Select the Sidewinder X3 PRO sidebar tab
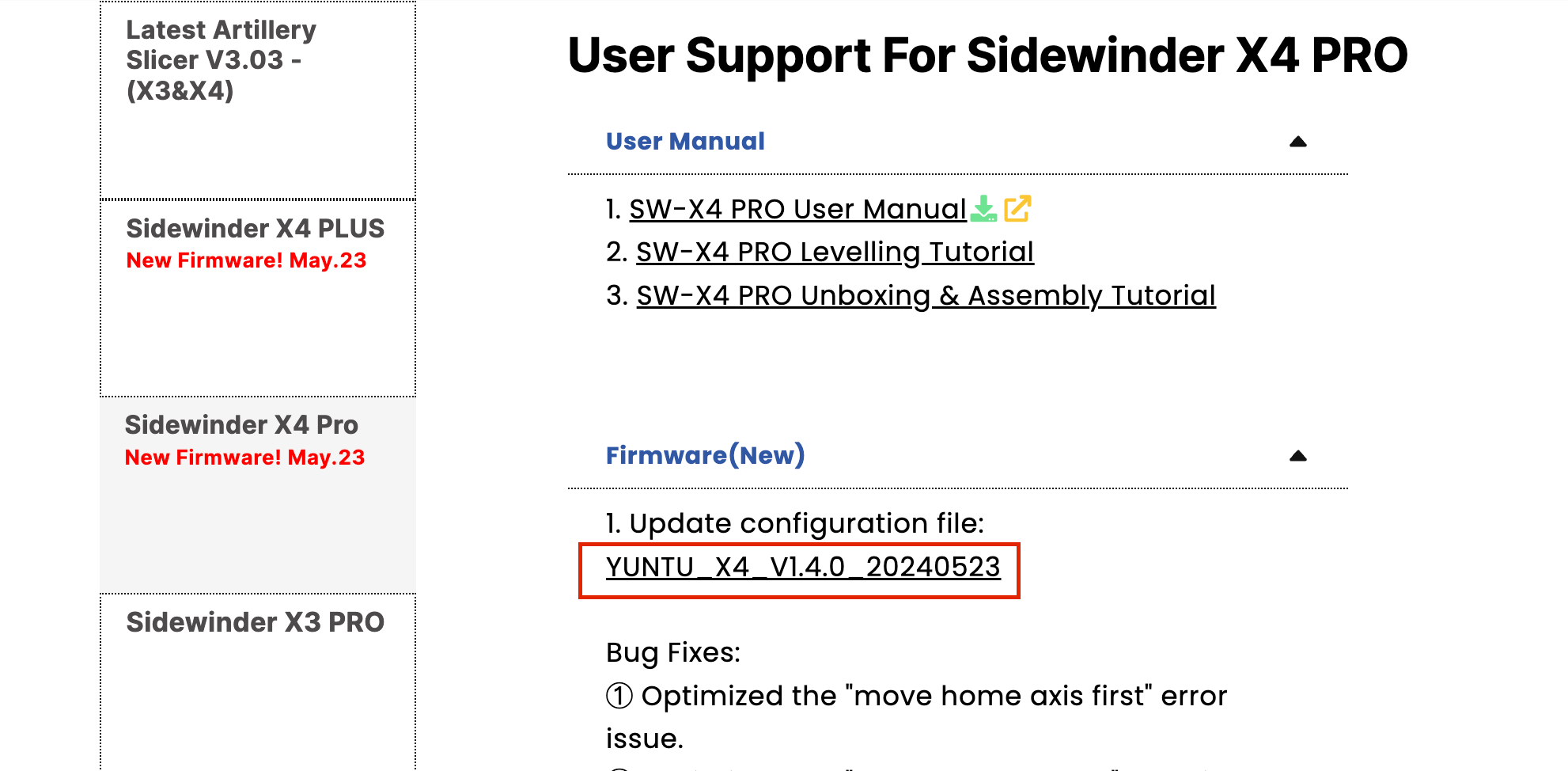Viewport: 1568px width, 771px height. (256, 623)
